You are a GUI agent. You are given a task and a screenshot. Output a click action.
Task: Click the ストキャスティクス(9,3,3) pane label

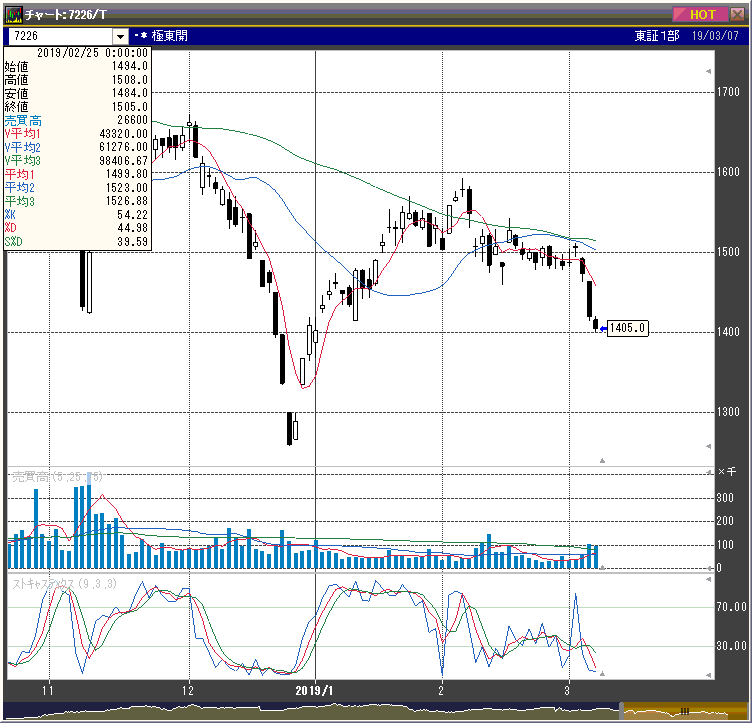pyautogui.click(x=64, y=584)
